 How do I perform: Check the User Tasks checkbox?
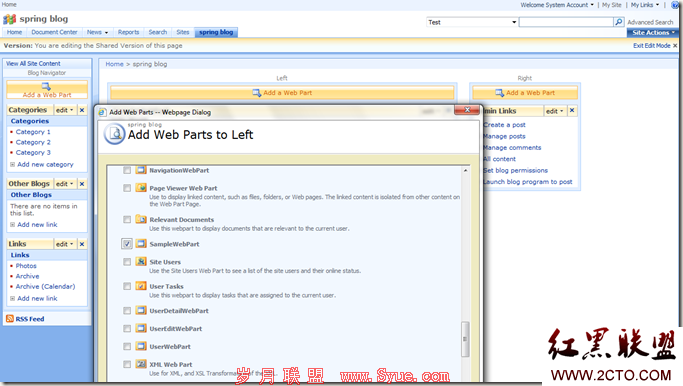pos(127,286)
